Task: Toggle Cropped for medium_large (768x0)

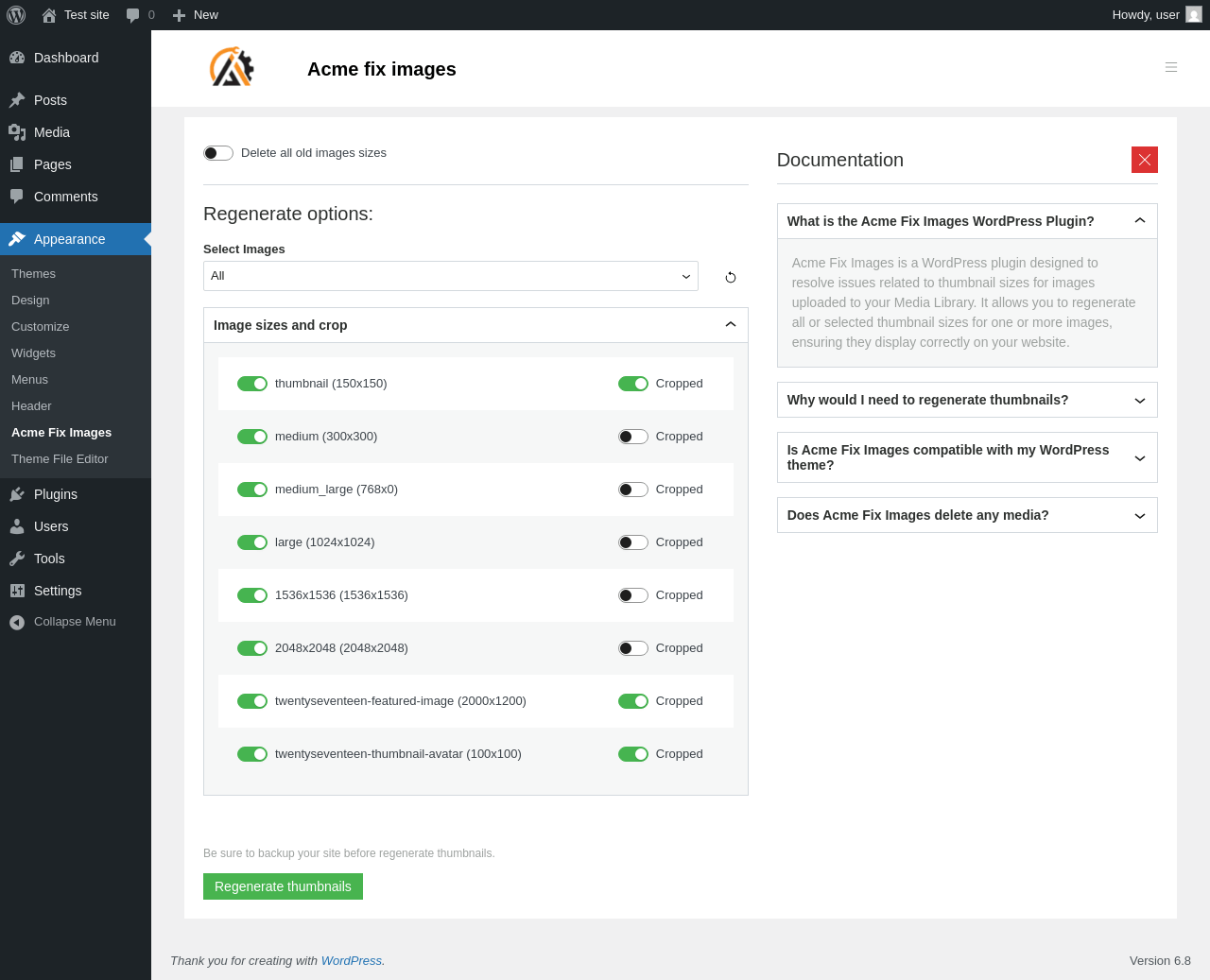Action: coord(633,490)
